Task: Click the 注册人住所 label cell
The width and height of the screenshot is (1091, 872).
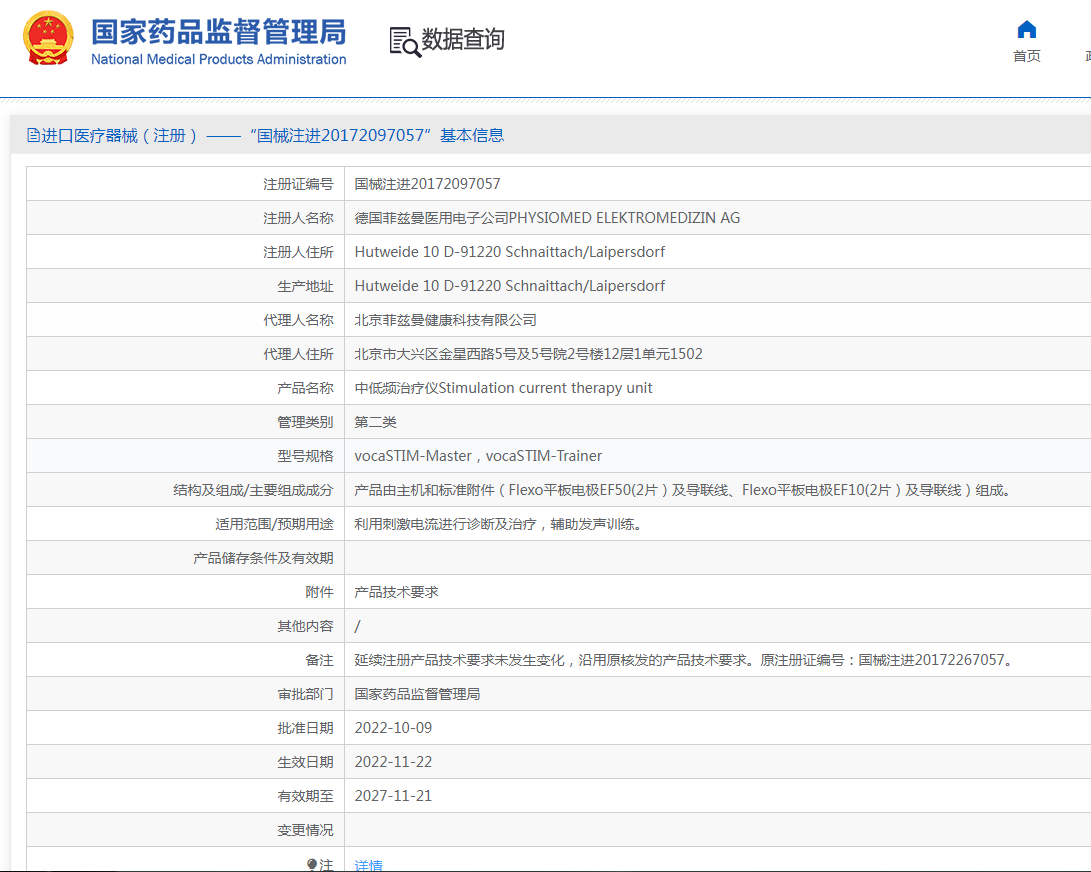Action: (186, 252)
